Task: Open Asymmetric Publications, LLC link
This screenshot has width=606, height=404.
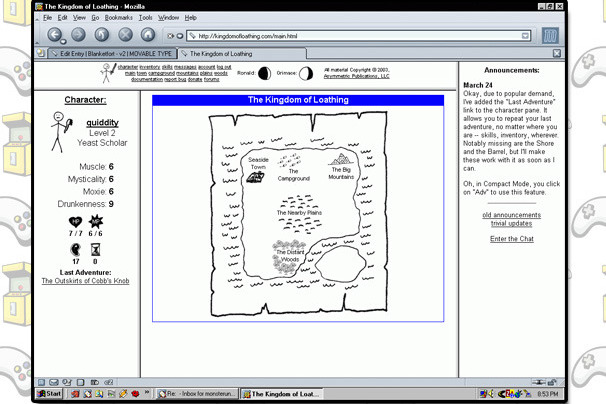Action: coord(356,76)
